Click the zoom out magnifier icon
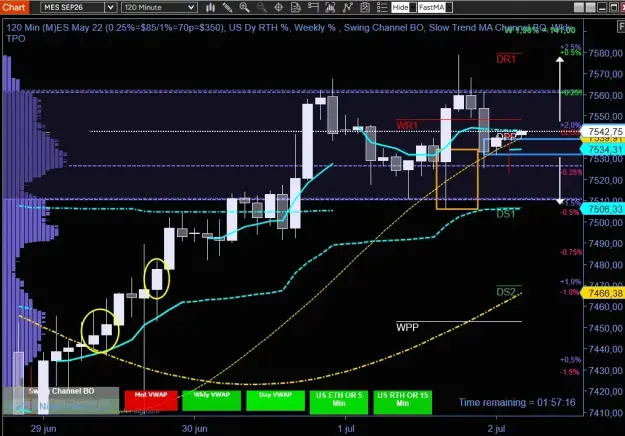This screenshot has height=436, width=625. click(x=261, y=7)
